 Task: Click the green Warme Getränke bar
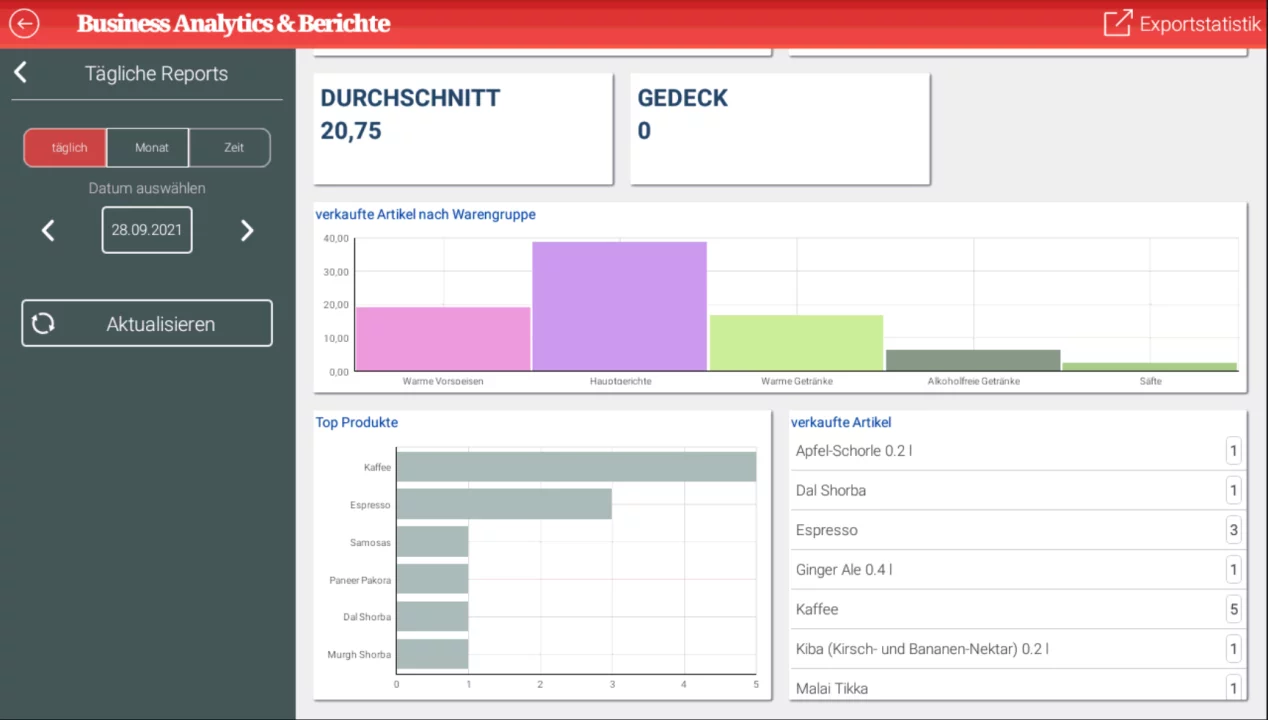[x=796, y=340]
